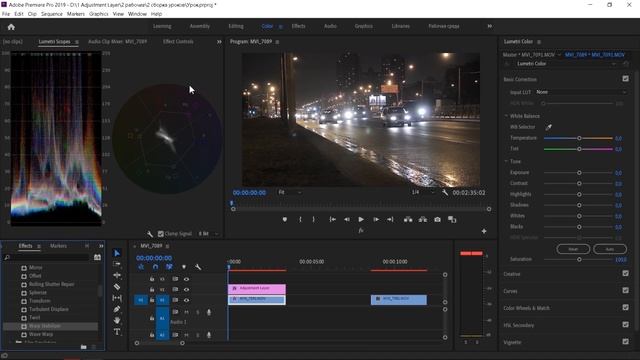Image resolution: width=640 pixels, height=360 pixels.
Task: Click the Auto button in Tone
Action: point(610,249)
